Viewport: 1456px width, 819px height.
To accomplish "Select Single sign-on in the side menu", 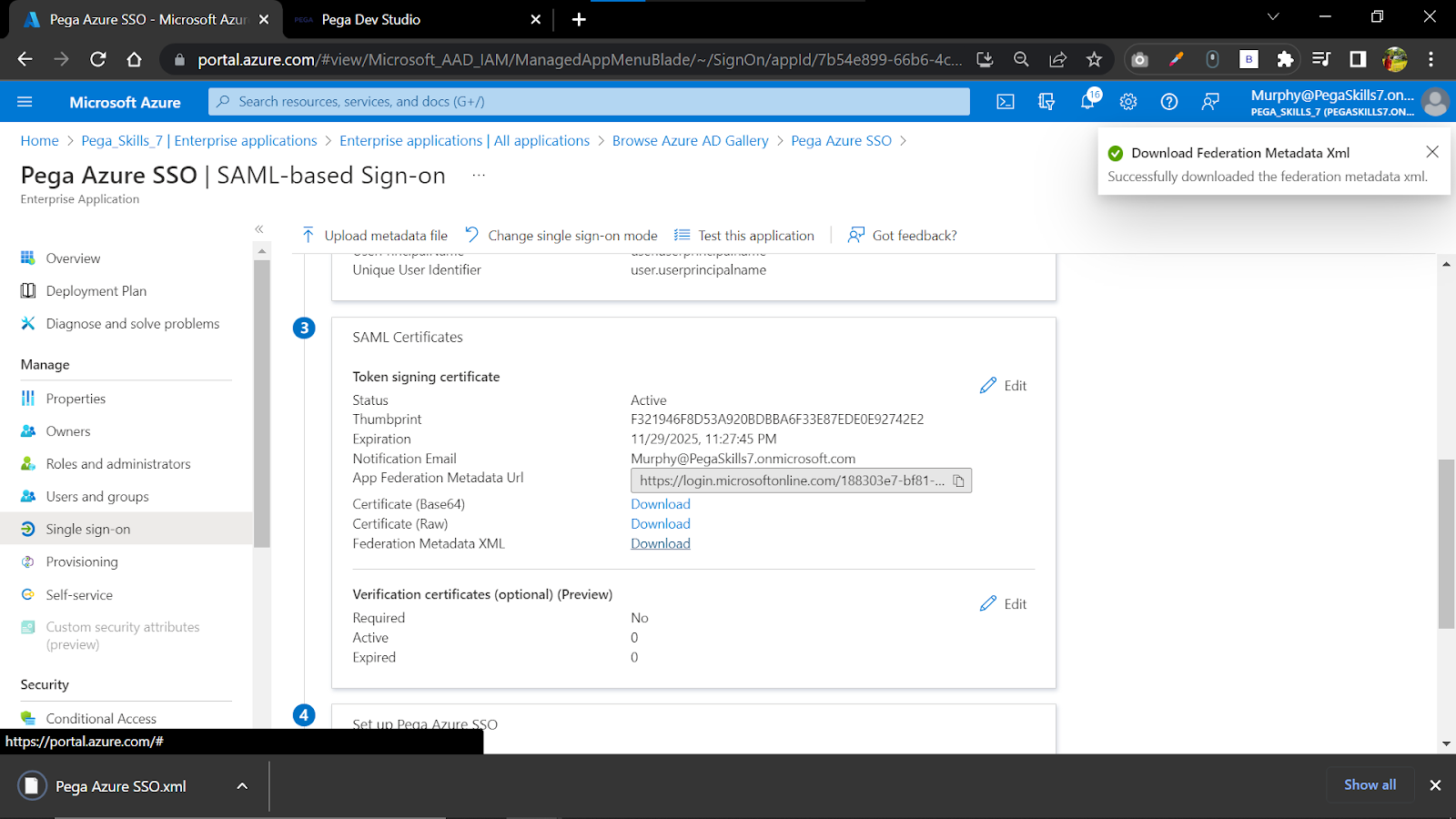I will (x=126, y=529).
